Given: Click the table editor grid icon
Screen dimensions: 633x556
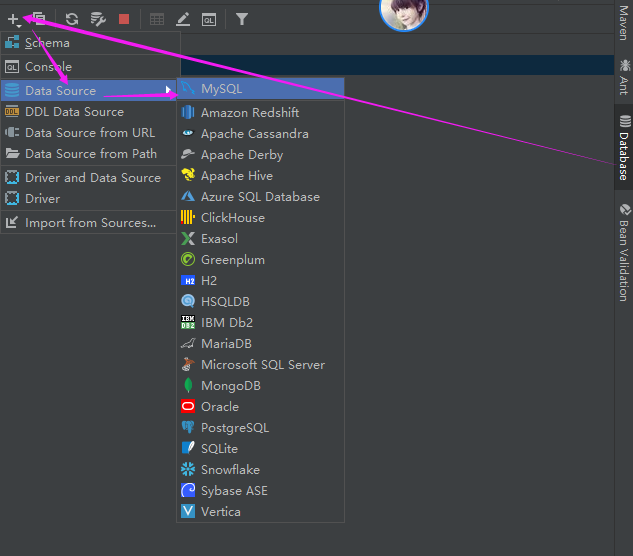Looking at the screenshot, I should point(157,19).
